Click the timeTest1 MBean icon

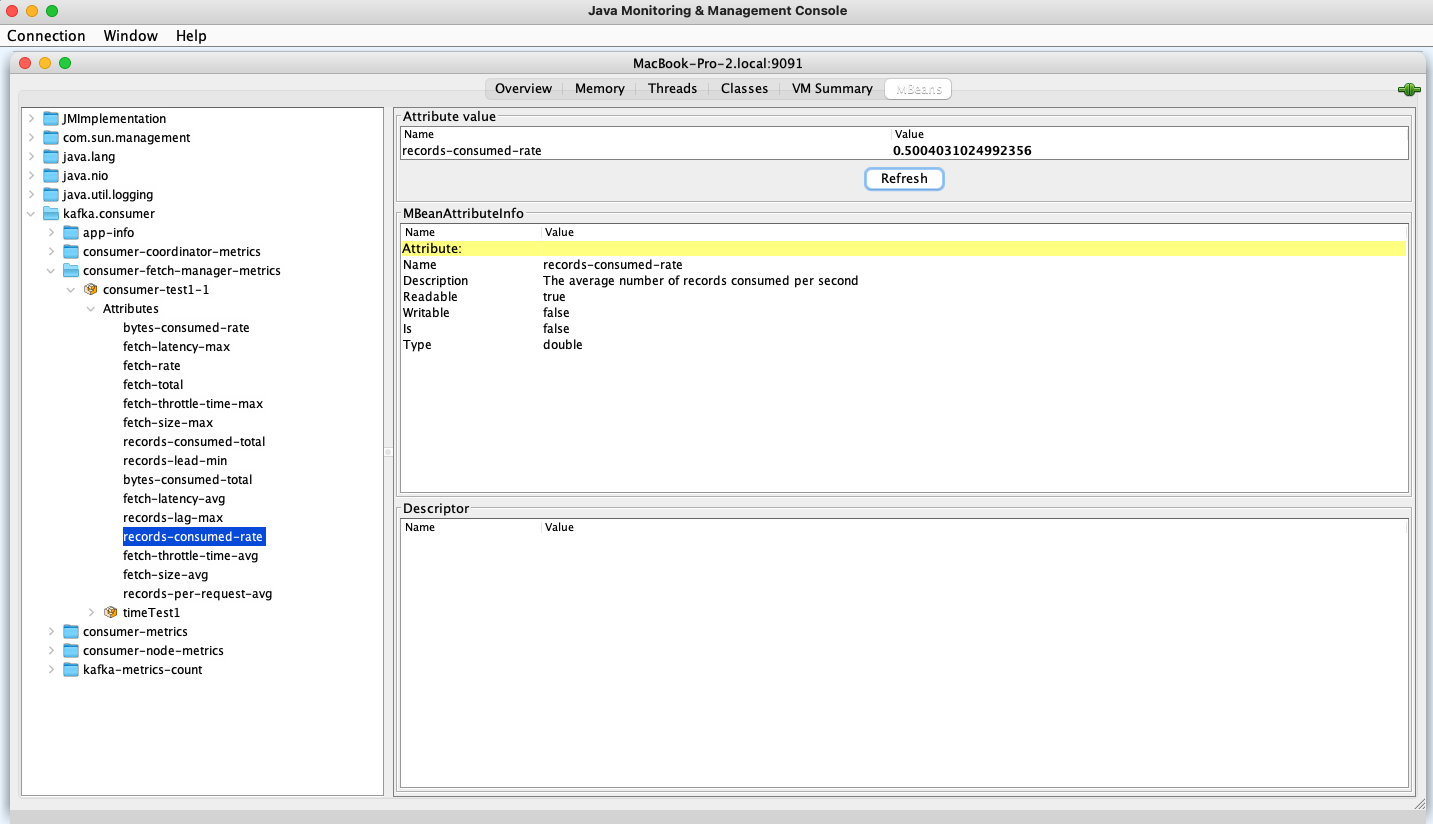[x=110, y=612]
